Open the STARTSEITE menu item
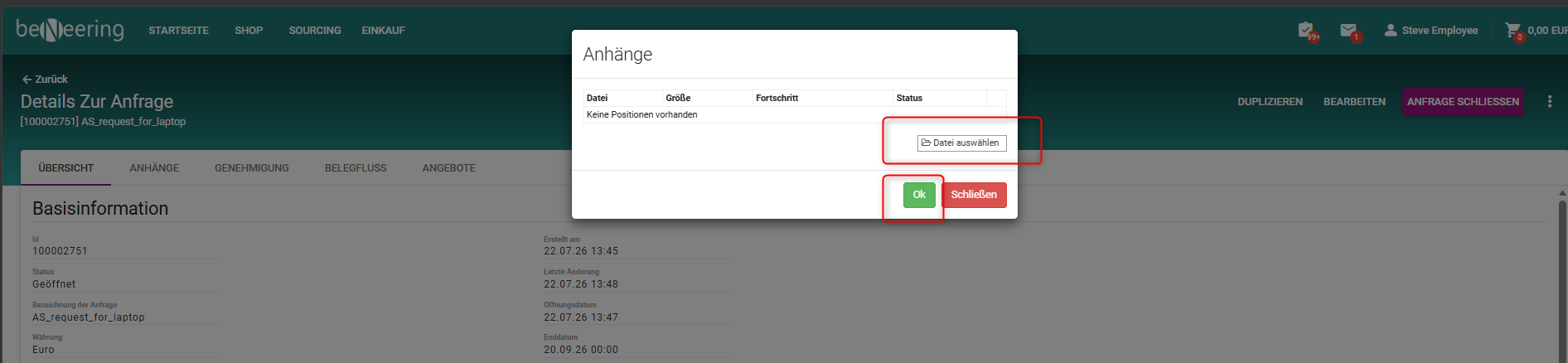The height and width of the screenshot is (363, 1568). click(178, 31)
